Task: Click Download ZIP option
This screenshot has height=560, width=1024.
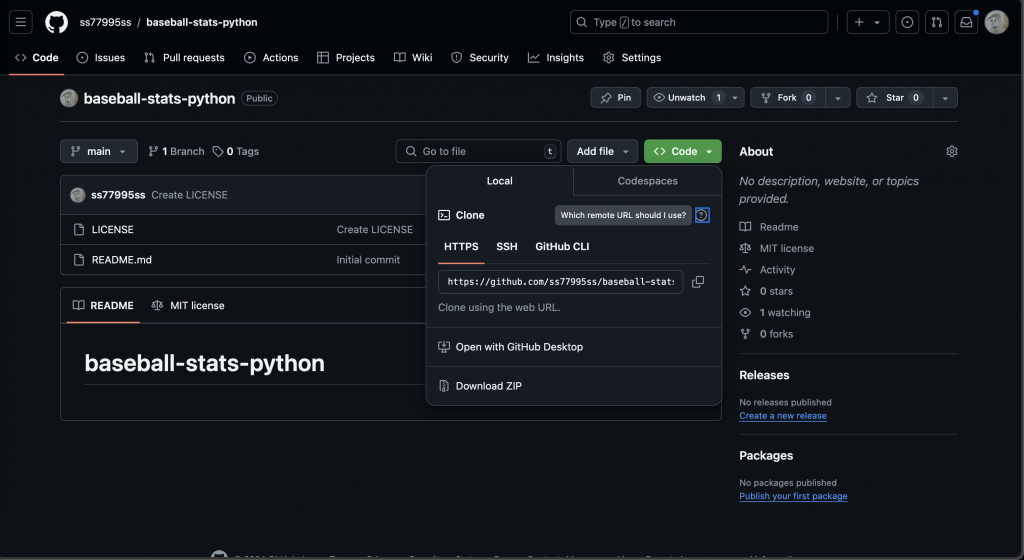Action: click(x=488, y=386)
